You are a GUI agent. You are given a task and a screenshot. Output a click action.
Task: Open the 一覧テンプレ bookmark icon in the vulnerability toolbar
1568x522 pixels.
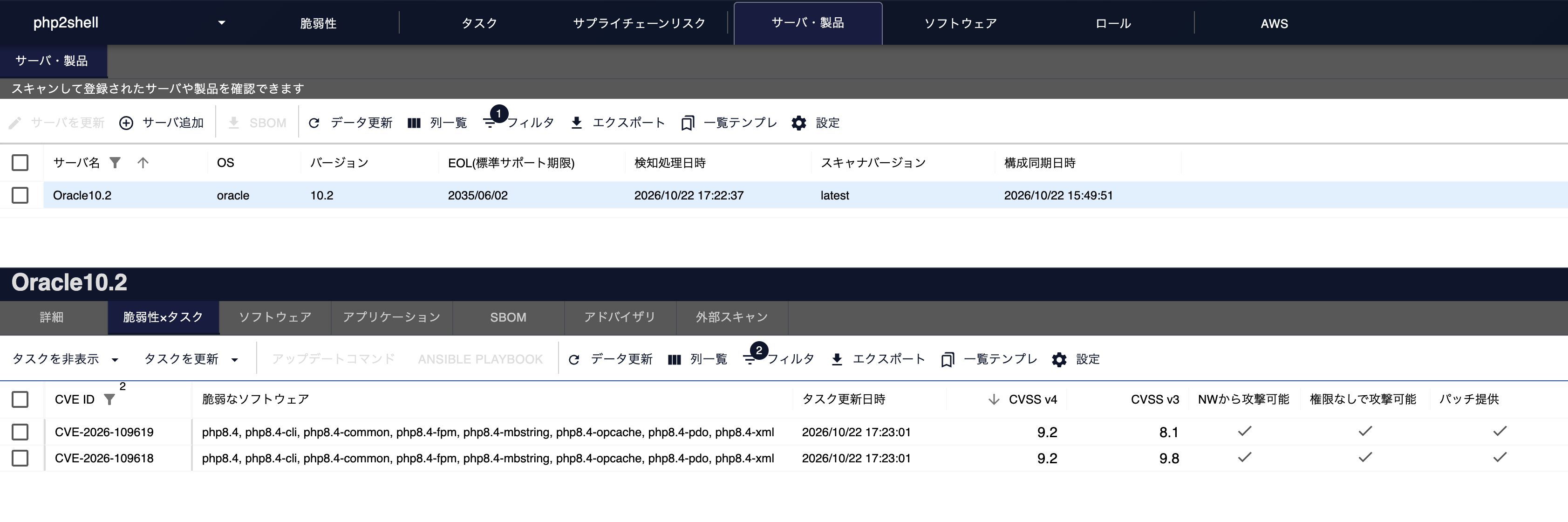pos(947,359)
